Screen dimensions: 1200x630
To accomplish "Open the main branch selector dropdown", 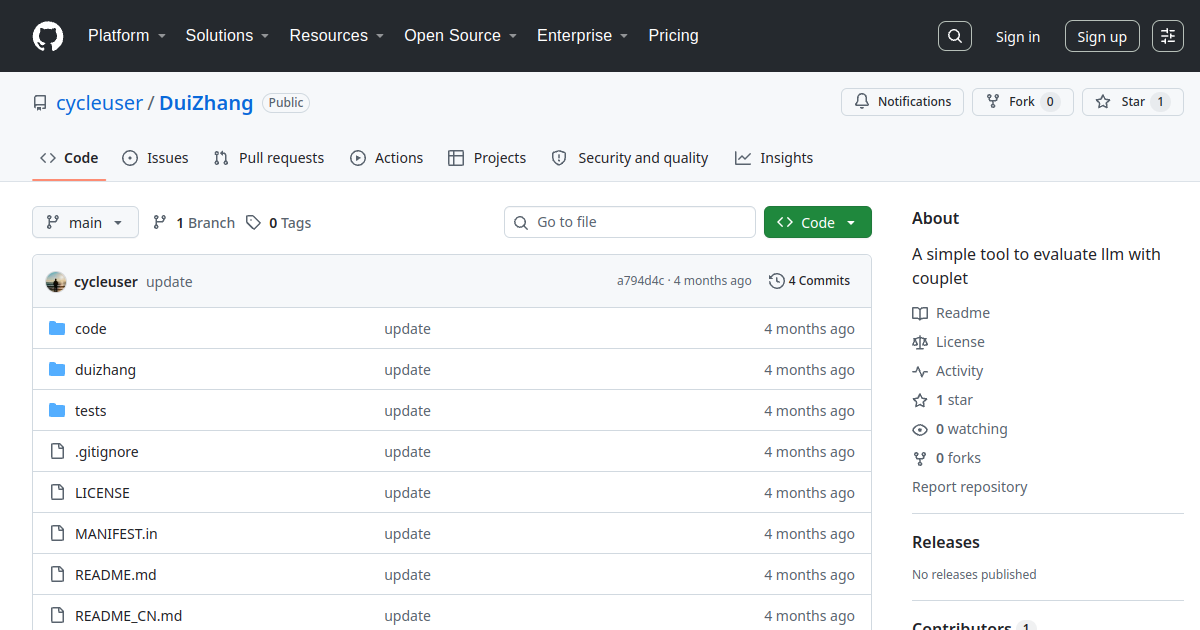I will click(85, 222).
